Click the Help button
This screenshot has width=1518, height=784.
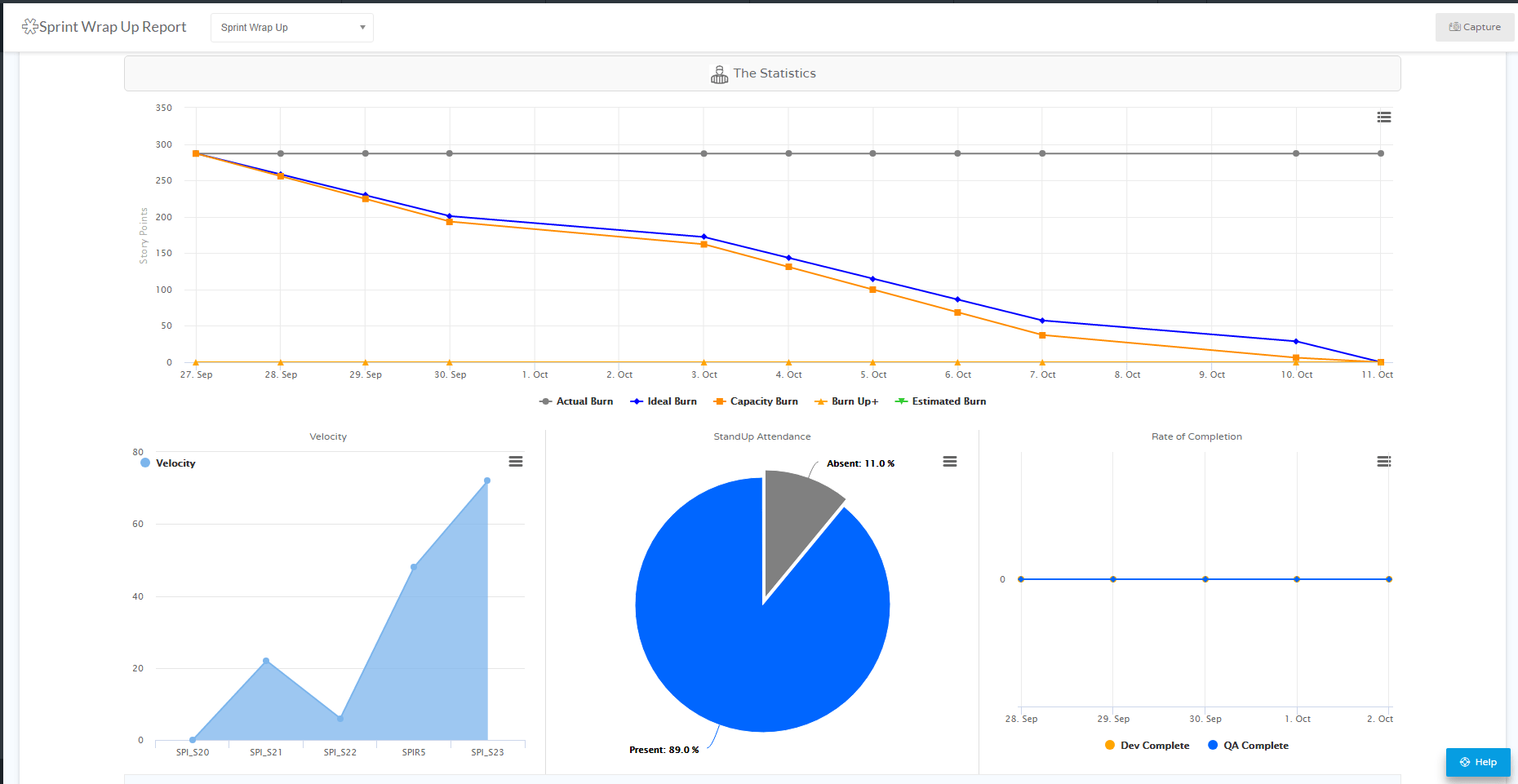point(1477,762)
